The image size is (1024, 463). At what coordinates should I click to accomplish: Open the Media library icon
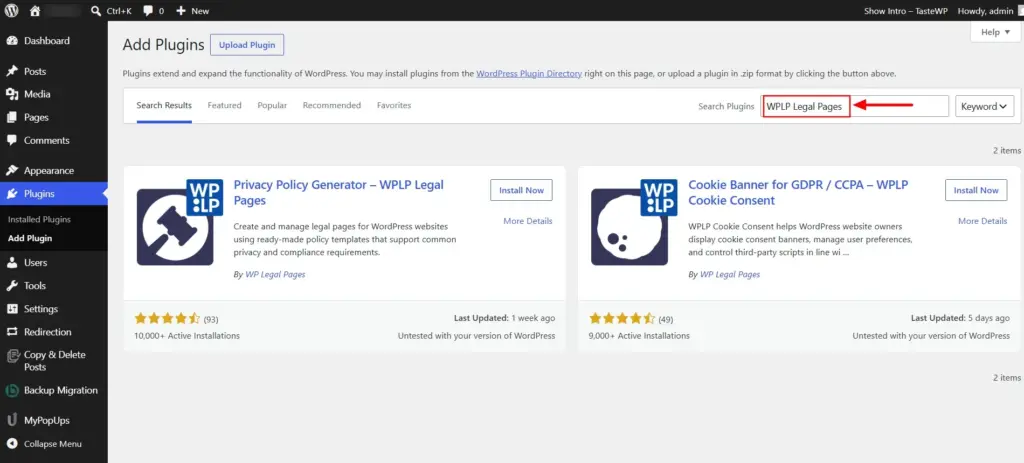pos(12,94)
